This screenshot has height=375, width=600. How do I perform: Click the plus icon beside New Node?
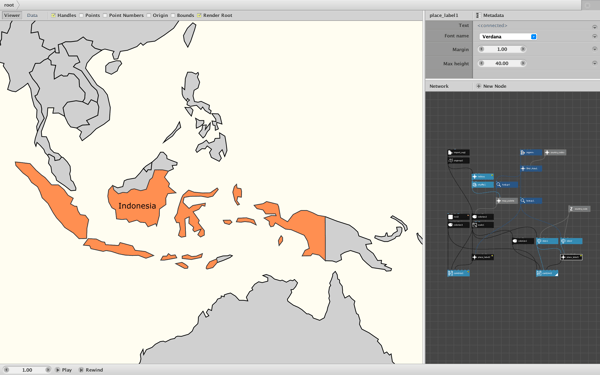478,86
